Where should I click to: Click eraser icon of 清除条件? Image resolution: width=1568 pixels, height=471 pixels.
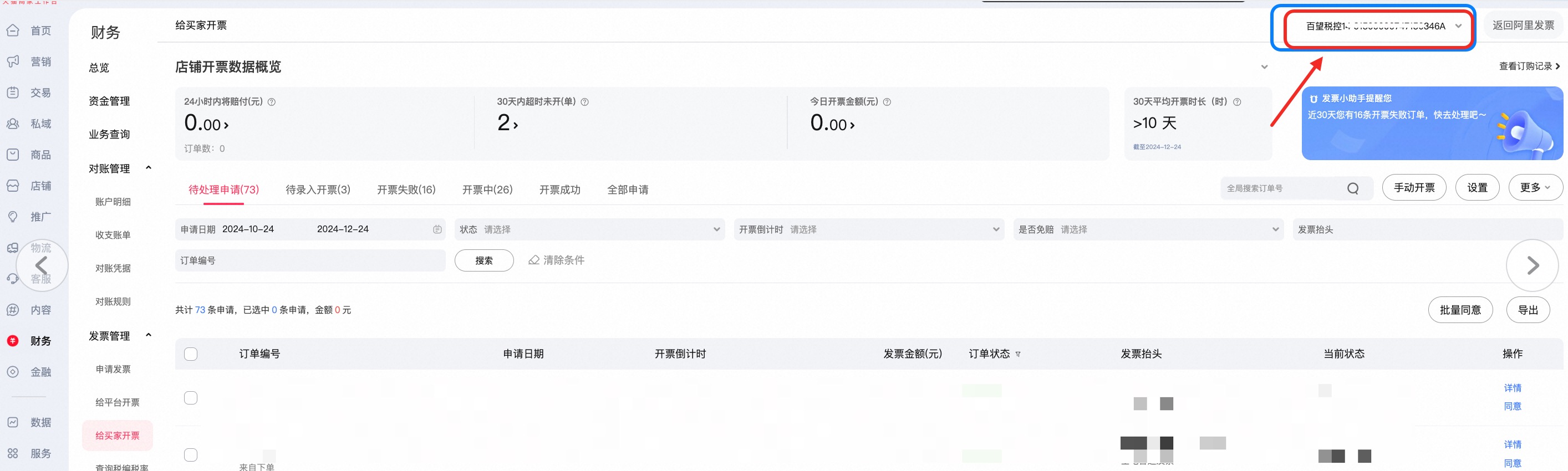point(534,260)
